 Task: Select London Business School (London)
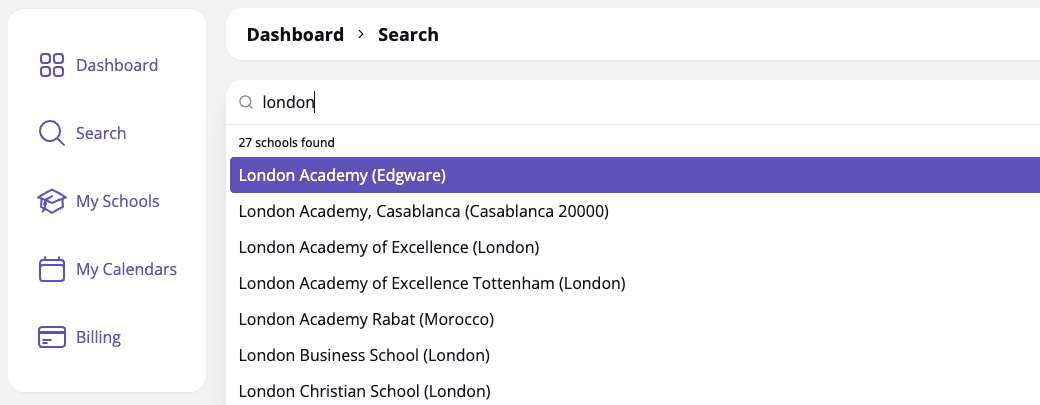pyautogui.click(x=364, y=355)
